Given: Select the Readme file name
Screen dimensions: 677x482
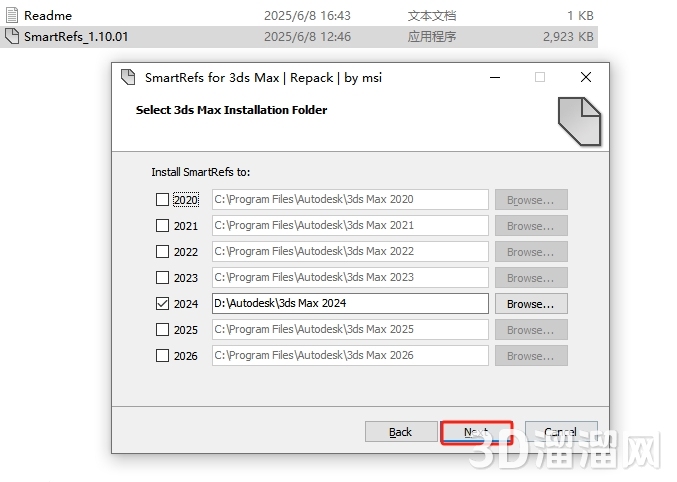Looking at the screenshot, I should [48, 16].
